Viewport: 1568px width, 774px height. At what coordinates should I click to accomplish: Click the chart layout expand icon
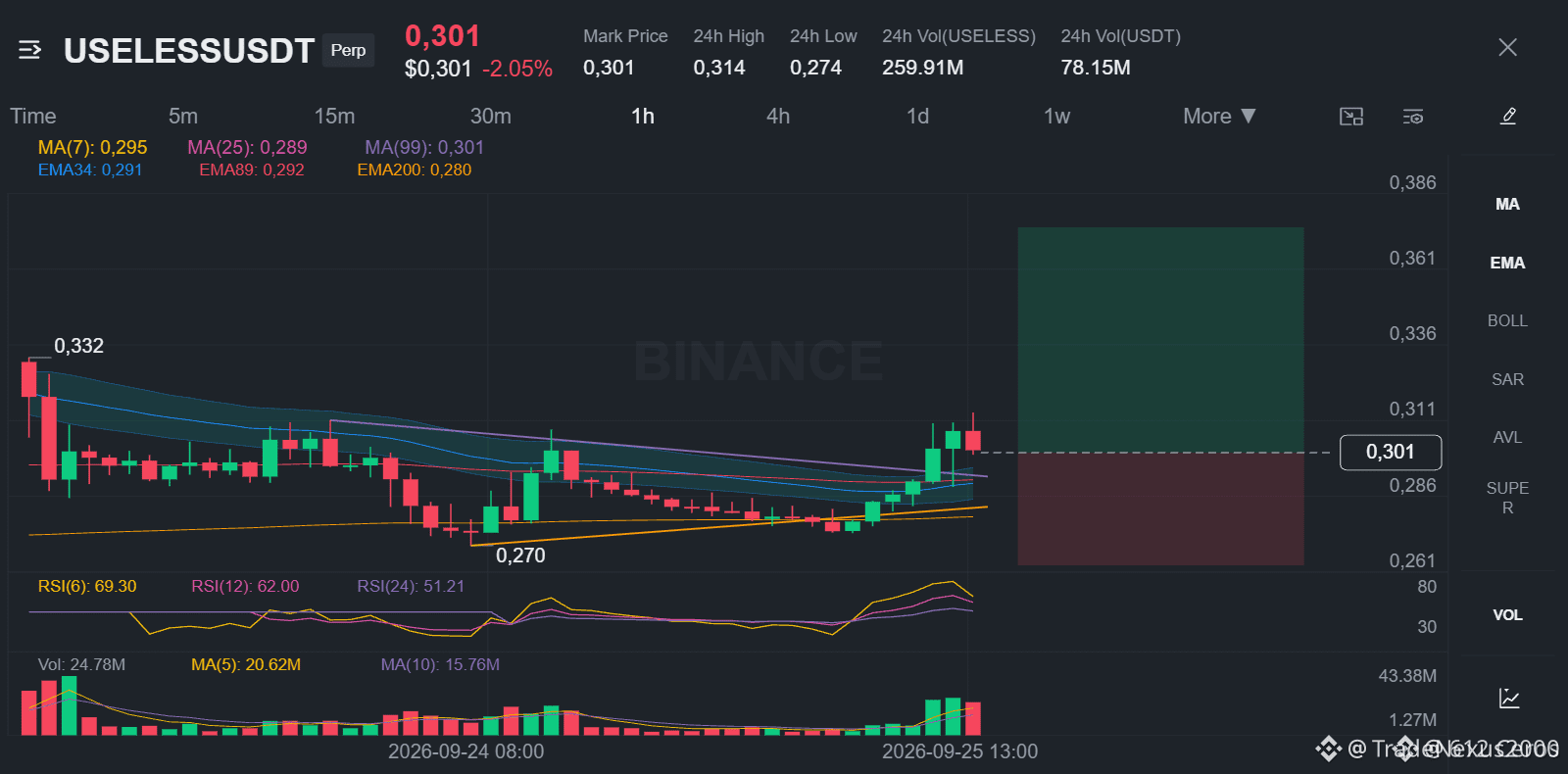pyautogui.click(x=1351, y=117)
